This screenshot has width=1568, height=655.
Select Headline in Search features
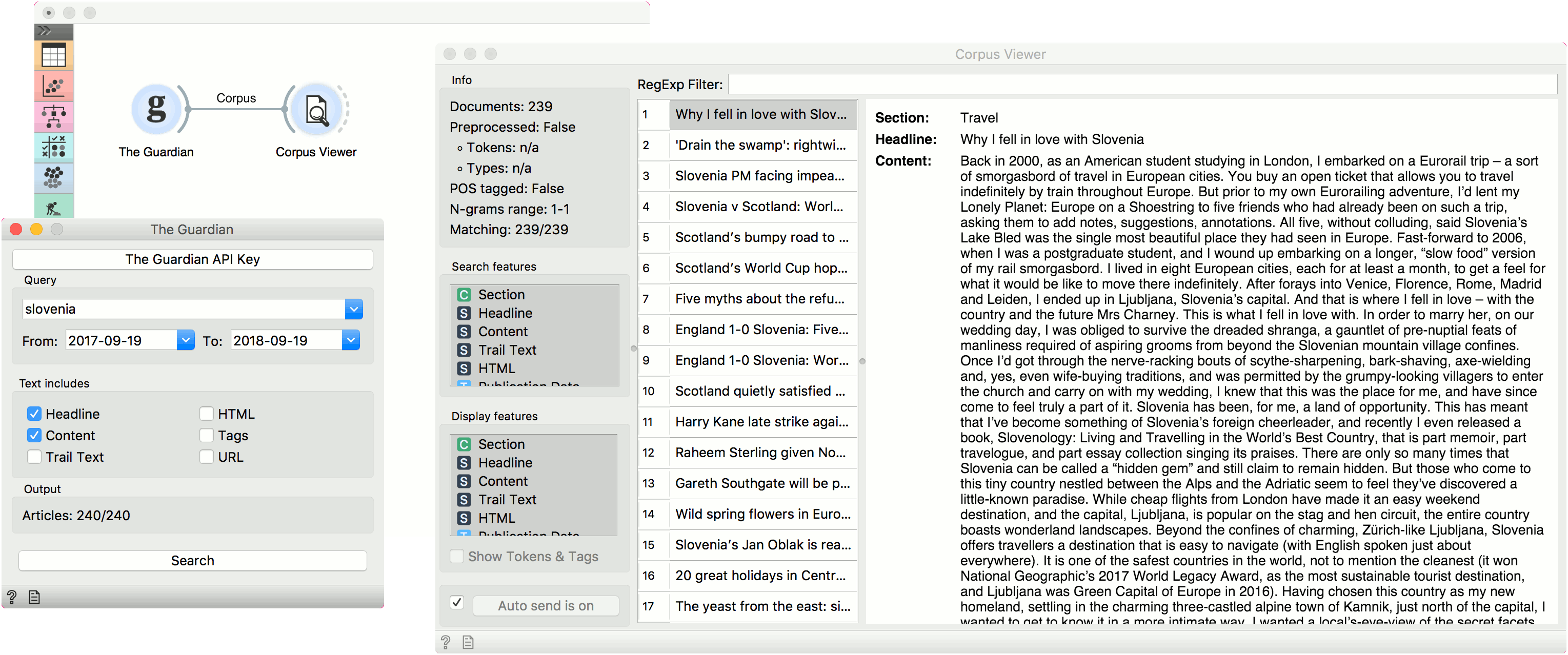pyautogui.click(x=534, y=313)
